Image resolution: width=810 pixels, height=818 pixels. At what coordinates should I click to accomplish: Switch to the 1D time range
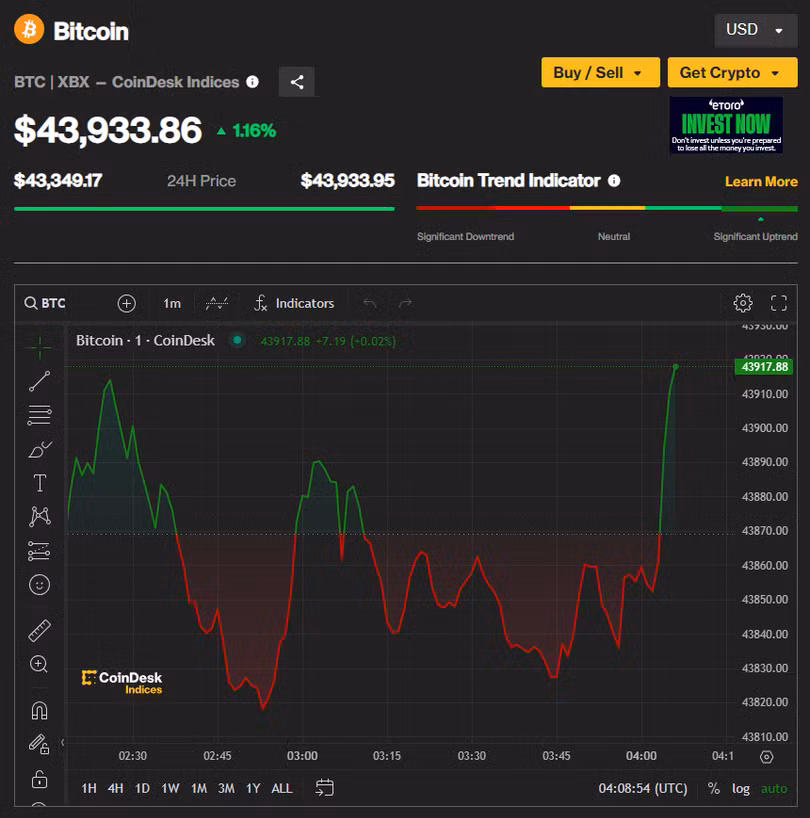142,788
